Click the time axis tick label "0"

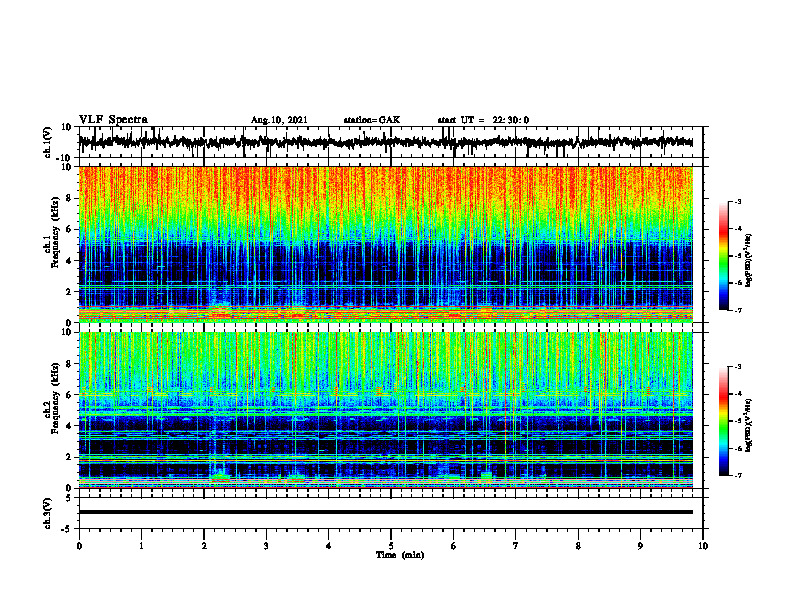click(x=79, y=546)
